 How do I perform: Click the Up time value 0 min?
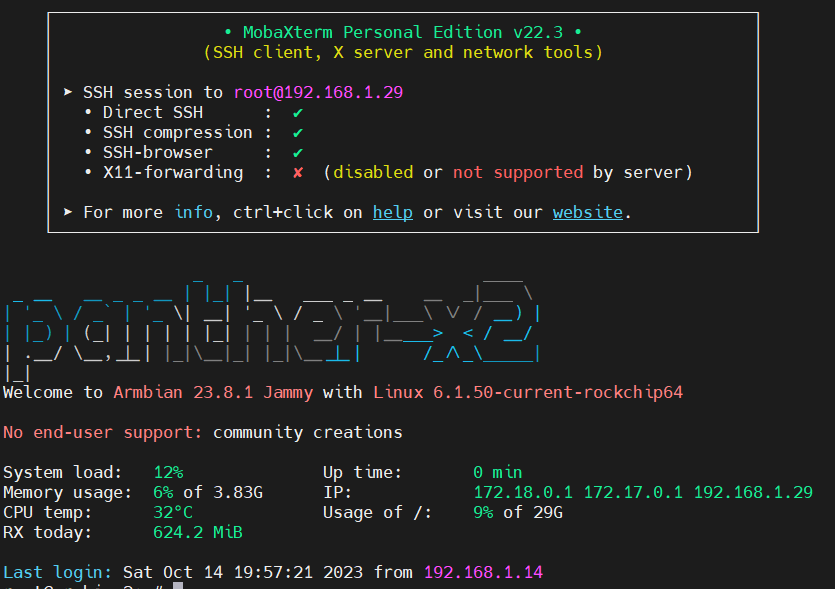click(497, 472)
